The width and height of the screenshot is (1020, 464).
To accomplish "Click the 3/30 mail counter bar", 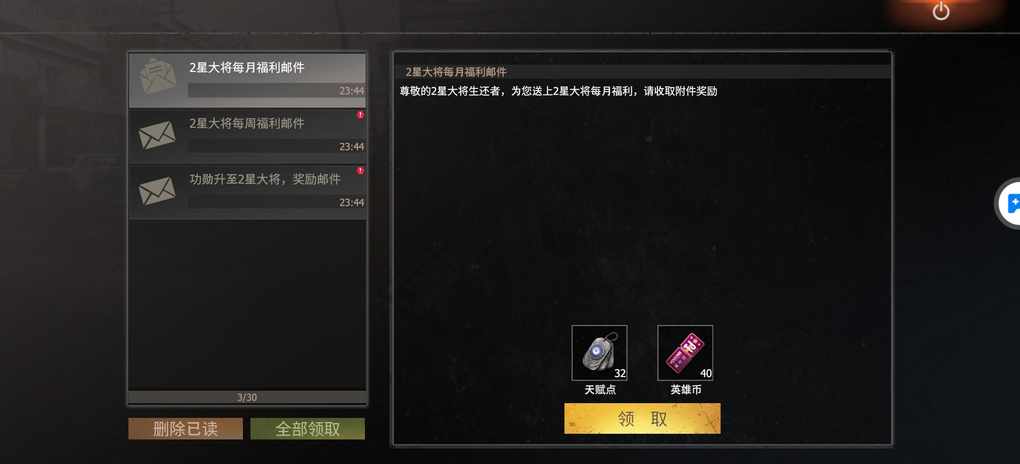I will tap(247, 397).
